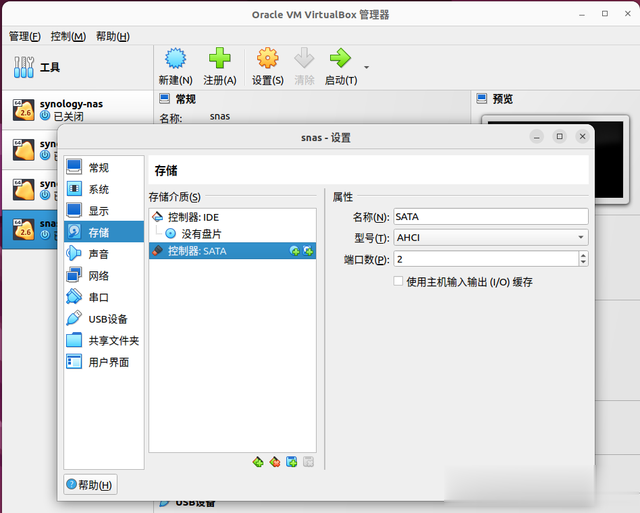Click the 名称 SATA name field

pyautogui.click(x=491, y=216)
